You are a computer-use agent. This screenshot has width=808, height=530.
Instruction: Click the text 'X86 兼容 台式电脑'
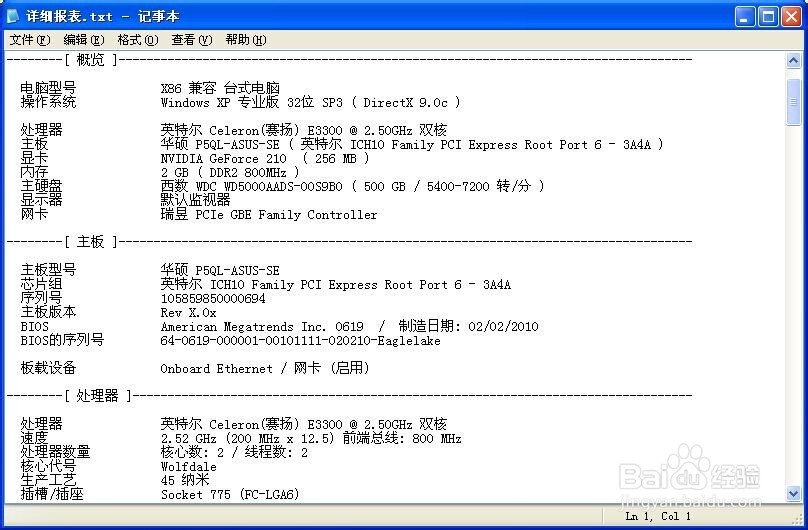coord(220,88)
